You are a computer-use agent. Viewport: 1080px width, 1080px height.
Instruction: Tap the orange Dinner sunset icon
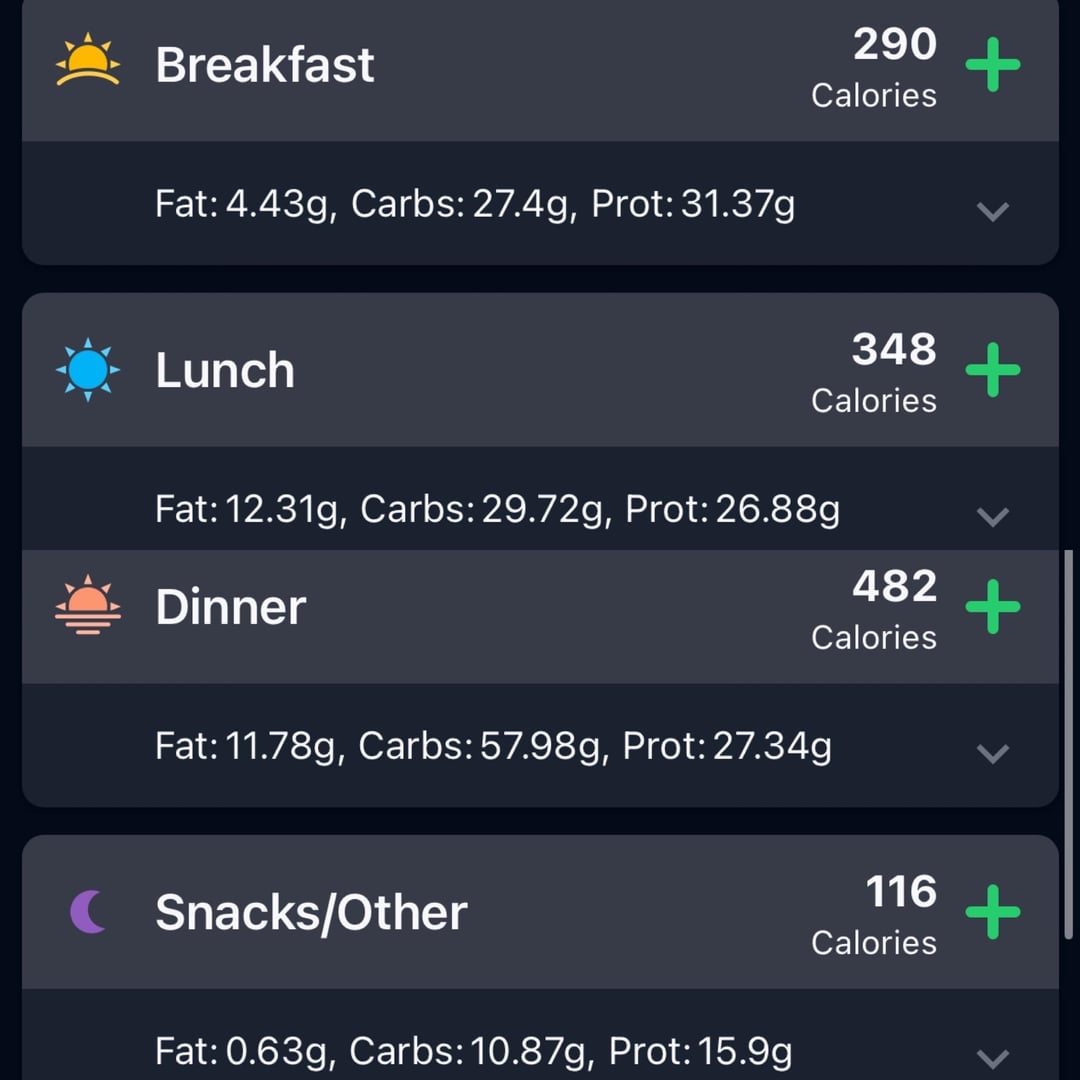pos(87,605)
